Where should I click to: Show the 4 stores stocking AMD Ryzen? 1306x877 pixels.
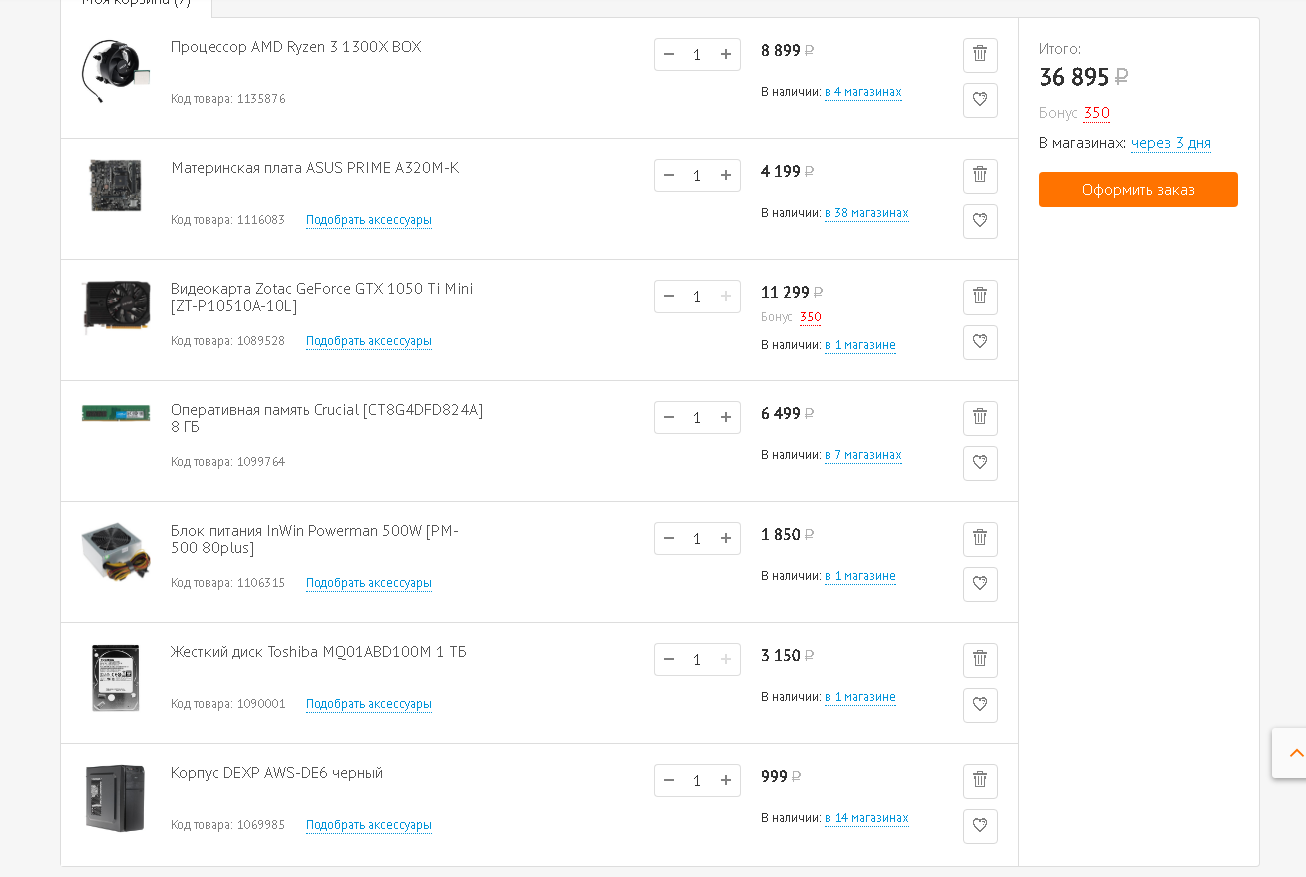[x=863, y=92]
